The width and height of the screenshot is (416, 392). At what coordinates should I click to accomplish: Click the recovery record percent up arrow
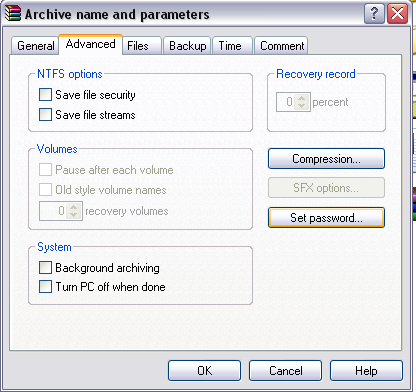(302, 98)
